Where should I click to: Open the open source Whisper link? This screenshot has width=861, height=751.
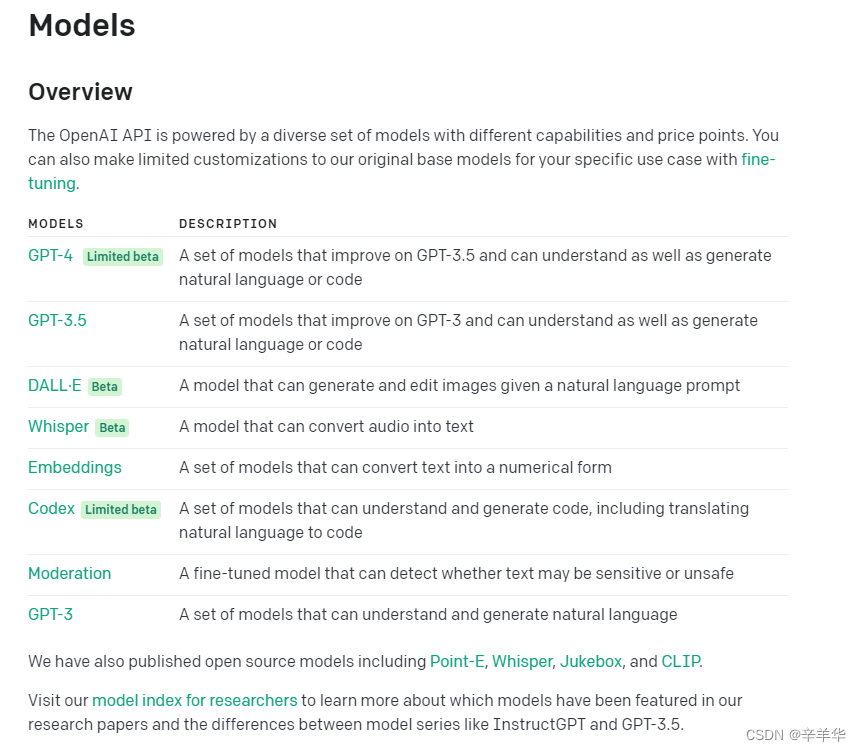(x=522, y=662)
